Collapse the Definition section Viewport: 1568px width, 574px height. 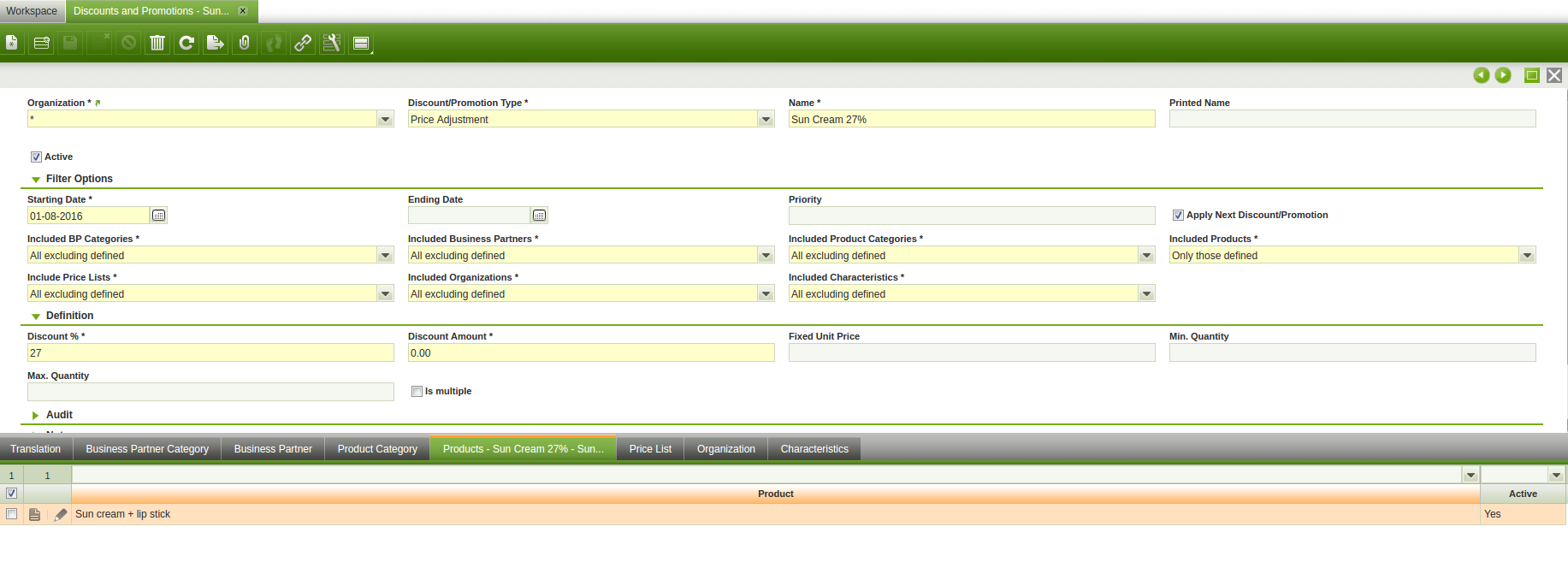coord(36,317)
